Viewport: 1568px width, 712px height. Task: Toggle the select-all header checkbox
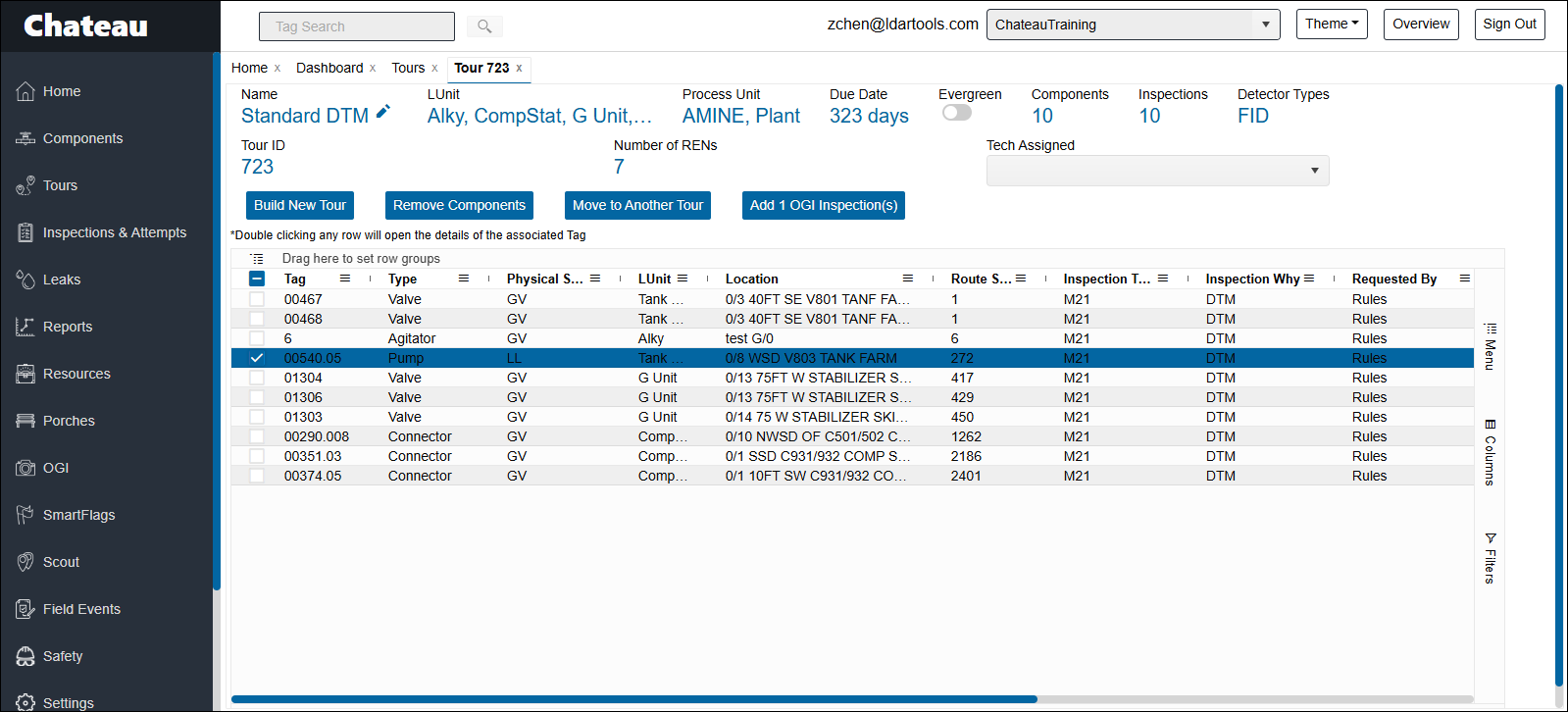click(257, 279)
